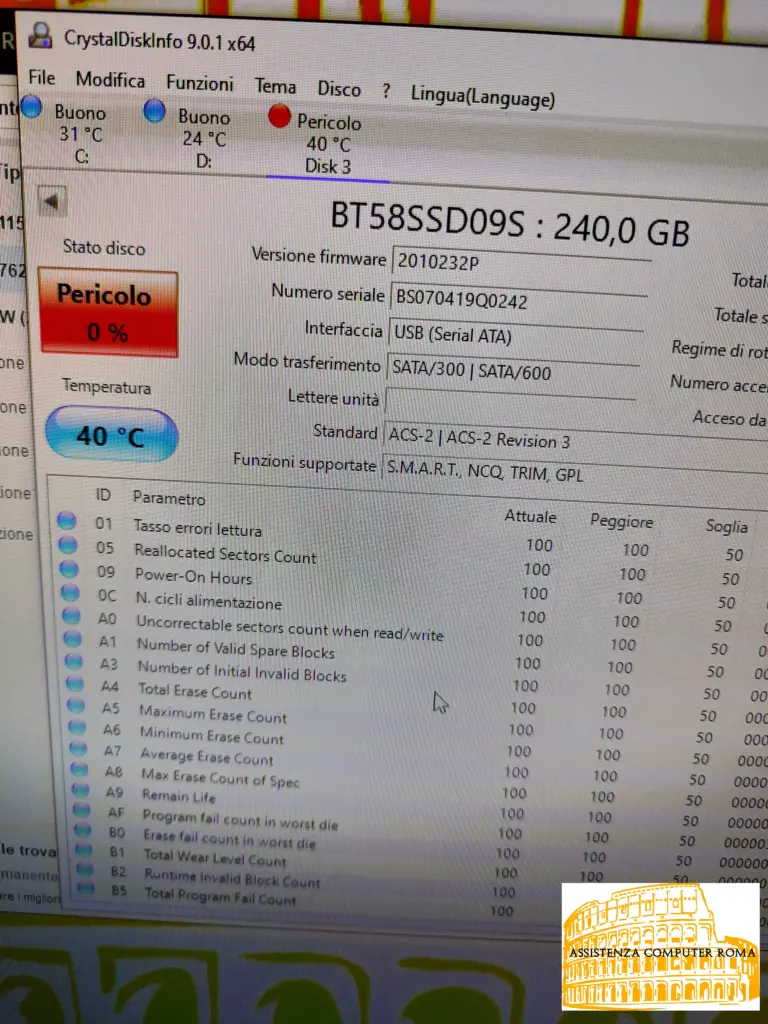Image resolution: width=768 pixels, height=1024 pixels.
Task: Click the Soglia column header
Action: click(726, 526)
